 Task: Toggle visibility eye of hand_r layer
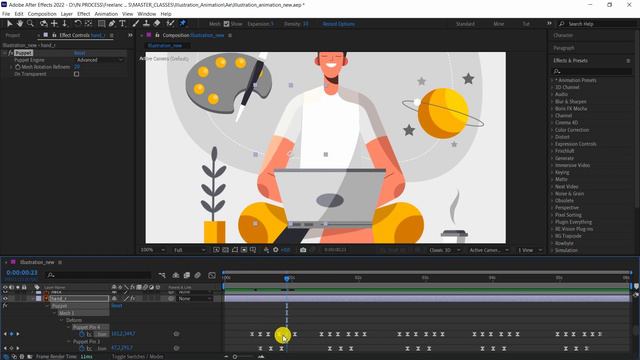click(x=5, y=299)
